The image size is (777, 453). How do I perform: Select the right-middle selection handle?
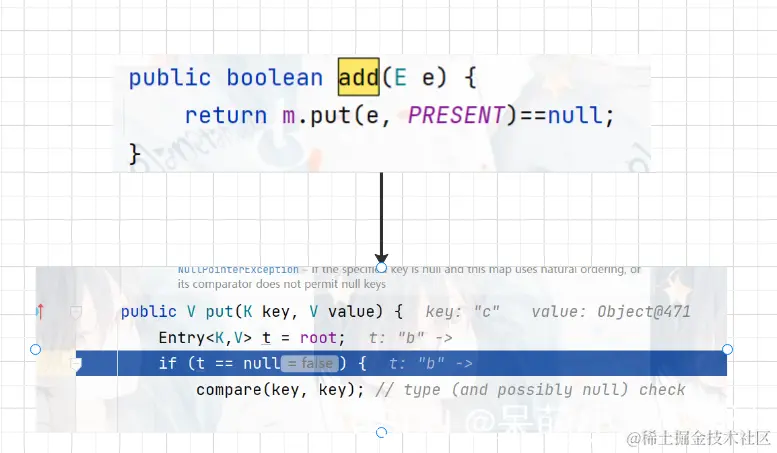[x=727, y=349]
